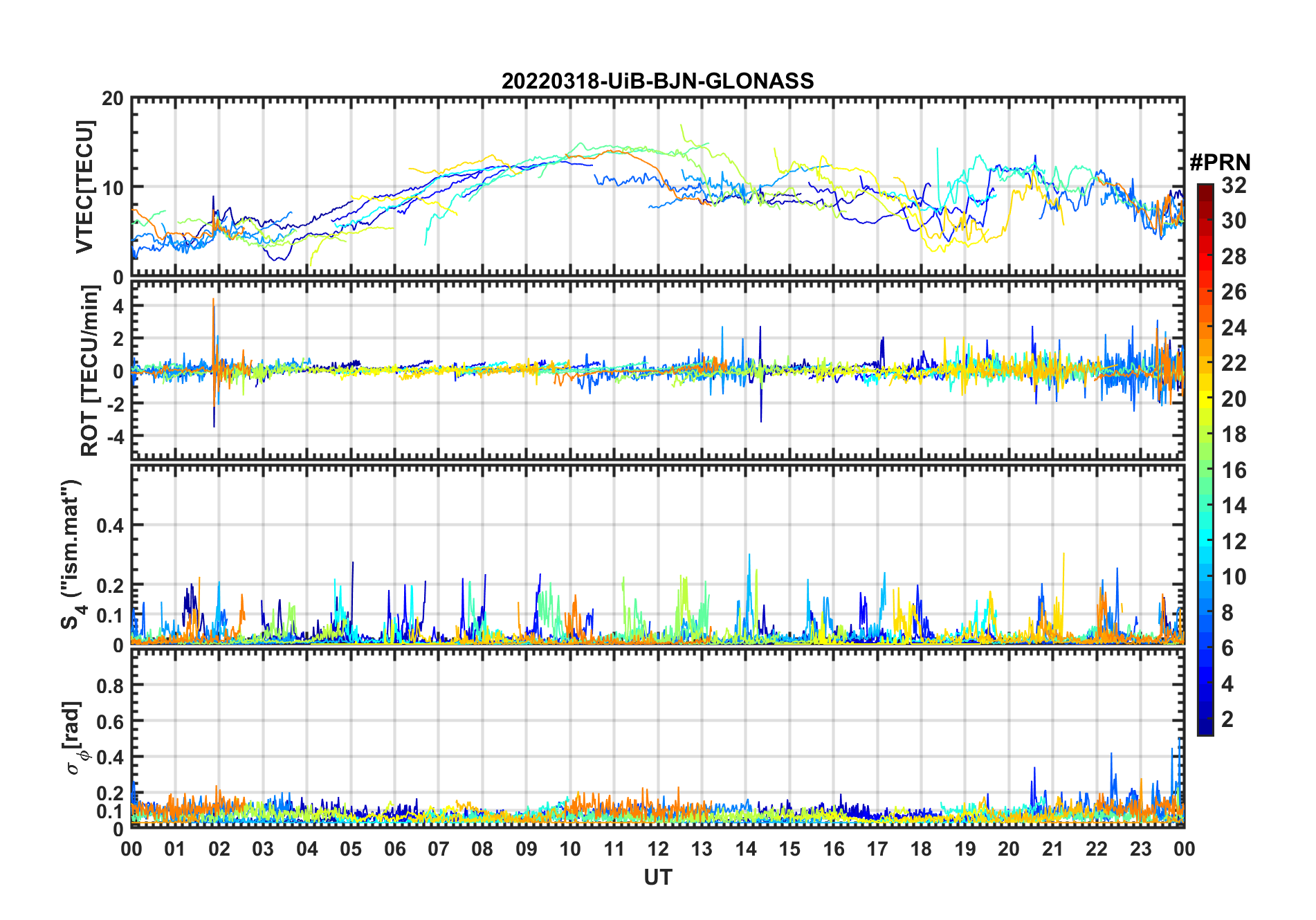
Task: Click x-axis tick label 18
Action: [921, 849]
